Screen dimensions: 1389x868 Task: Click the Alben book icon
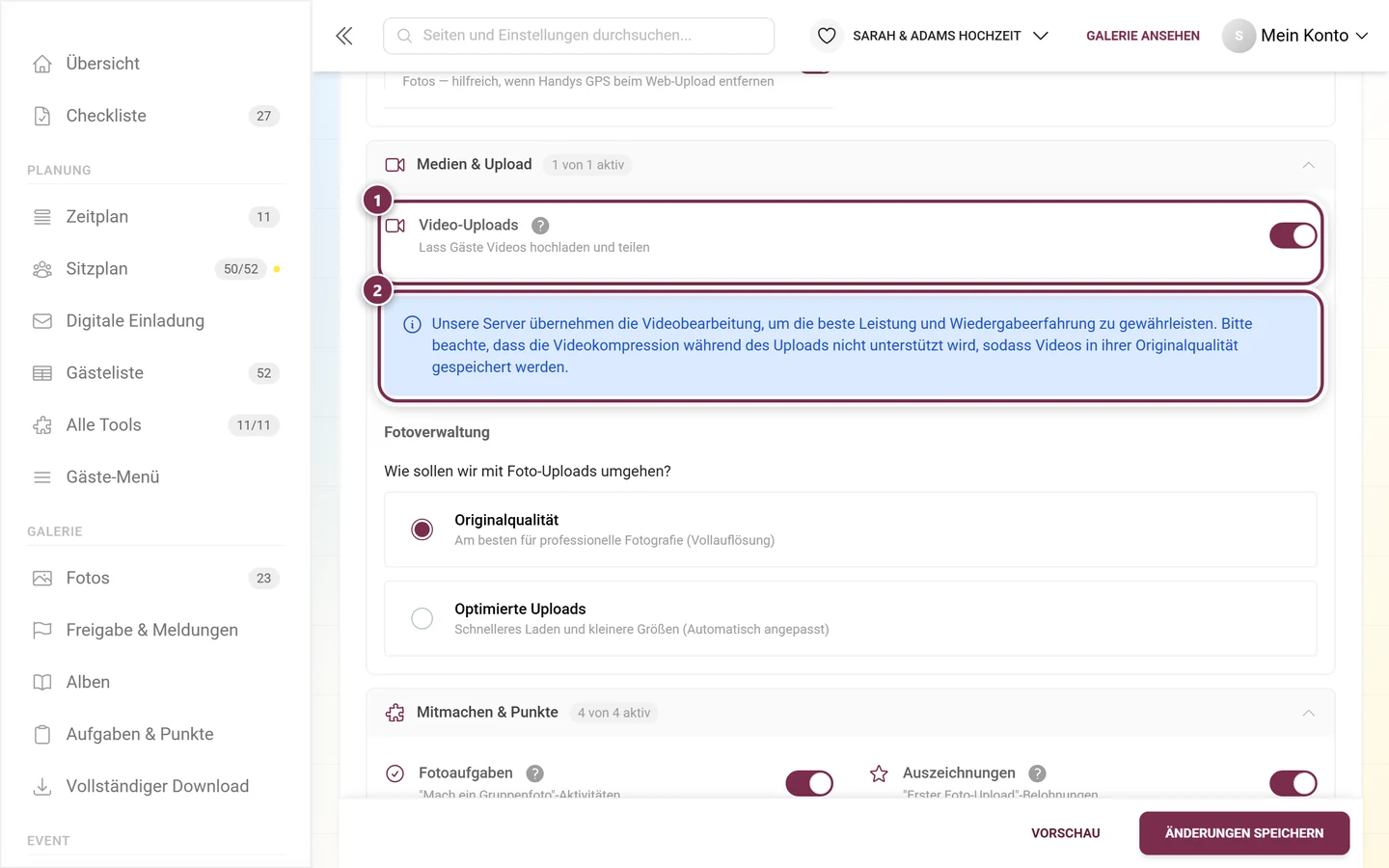(x=42, y=683)
